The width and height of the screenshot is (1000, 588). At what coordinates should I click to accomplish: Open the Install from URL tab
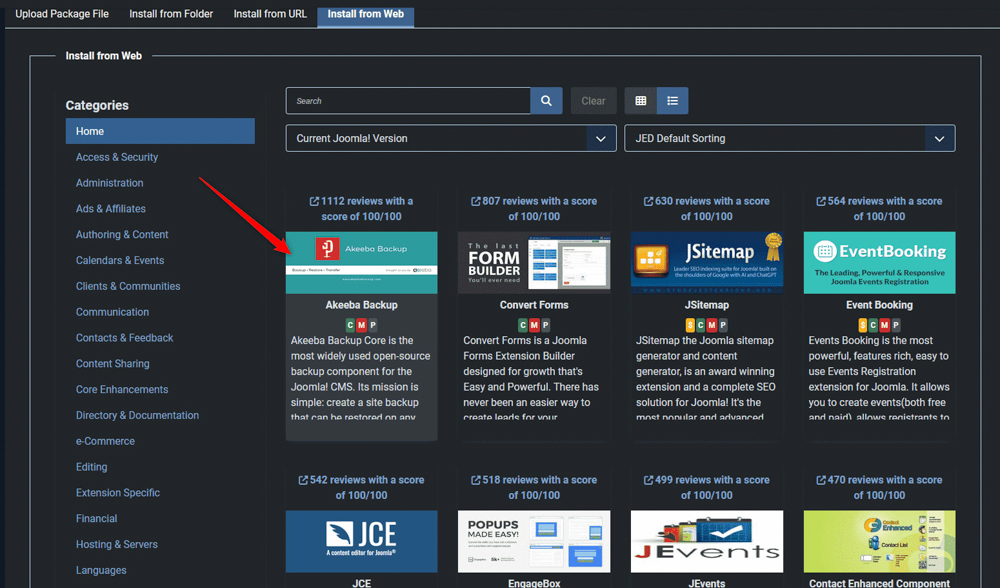270,14
